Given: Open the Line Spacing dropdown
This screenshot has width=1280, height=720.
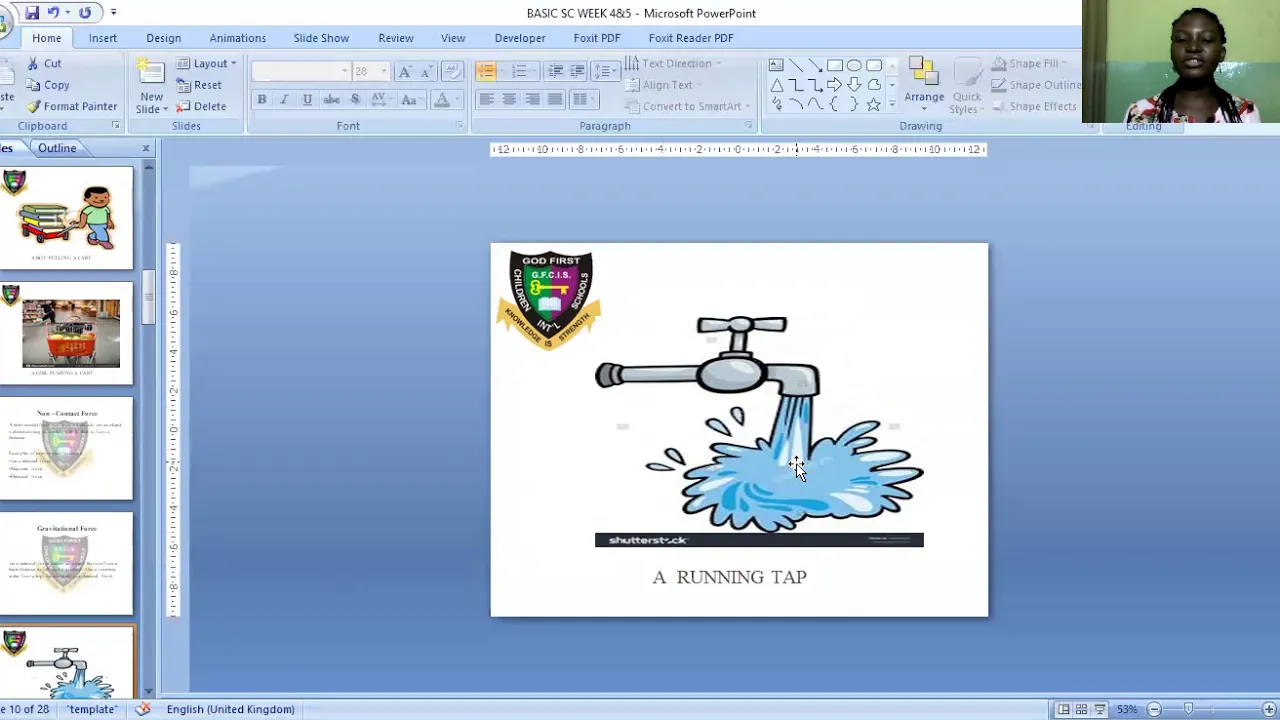Looking at the screenshot, I should pos(604,71).
